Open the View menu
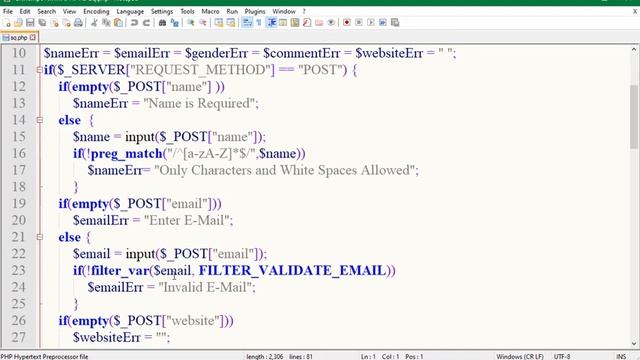The image size is (640, 360). pyautogui.click(x=69, y=11)
